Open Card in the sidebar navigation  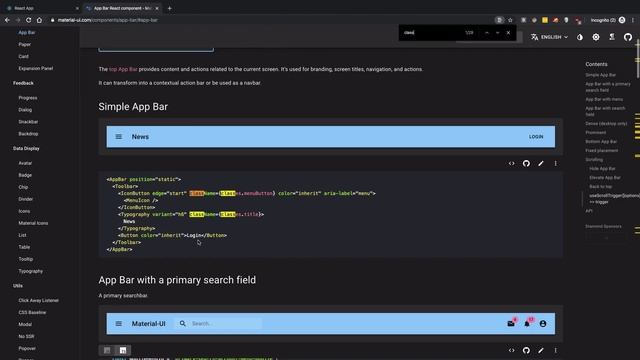pyautogui.click(x=23, y=56)
